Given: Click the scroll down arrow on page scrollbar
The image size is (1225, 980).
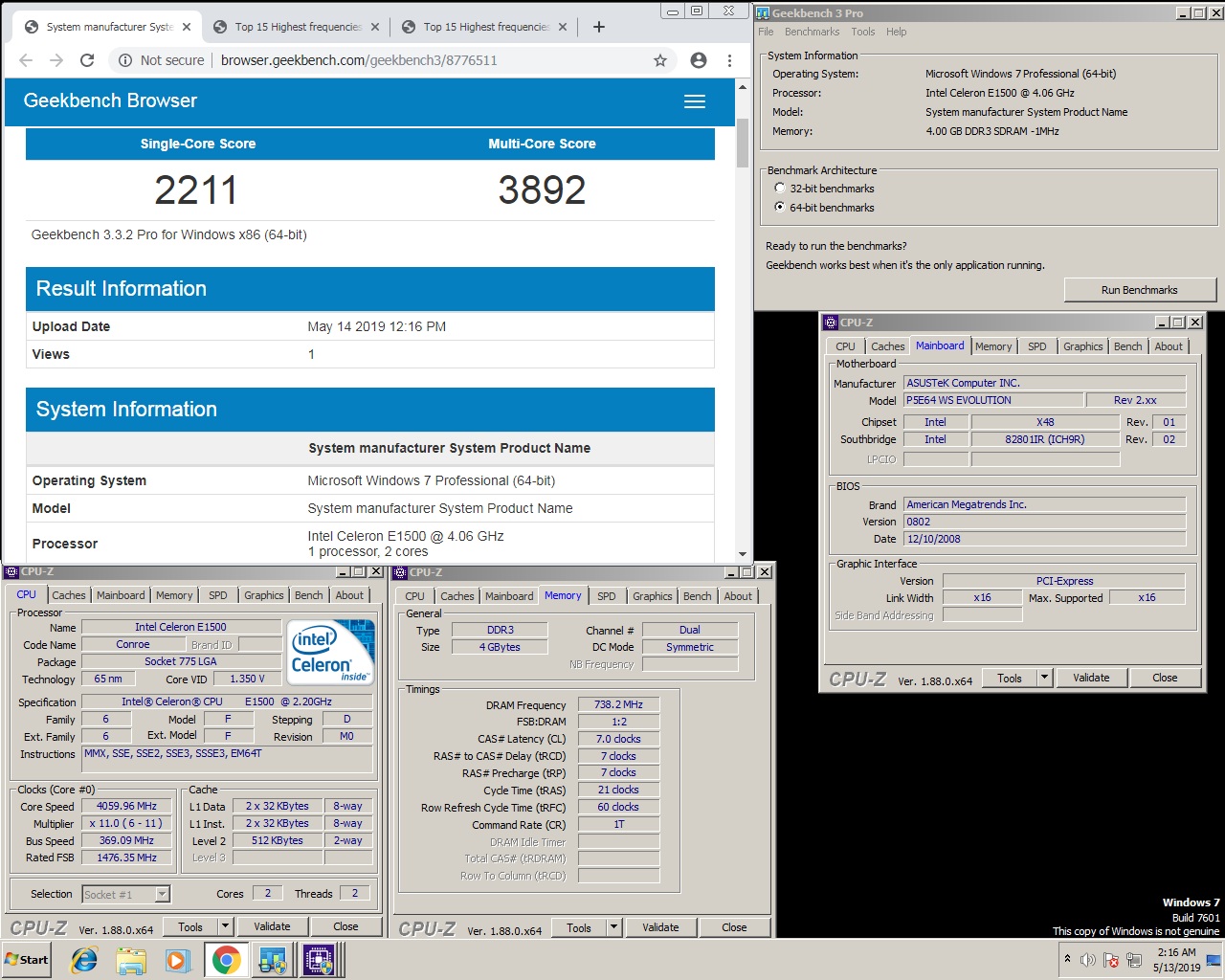Looking at the screenshot, I should tap(743, 554).
